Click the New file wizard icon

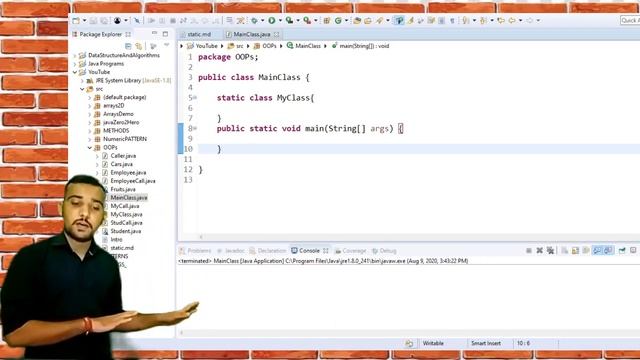(76, 20)
